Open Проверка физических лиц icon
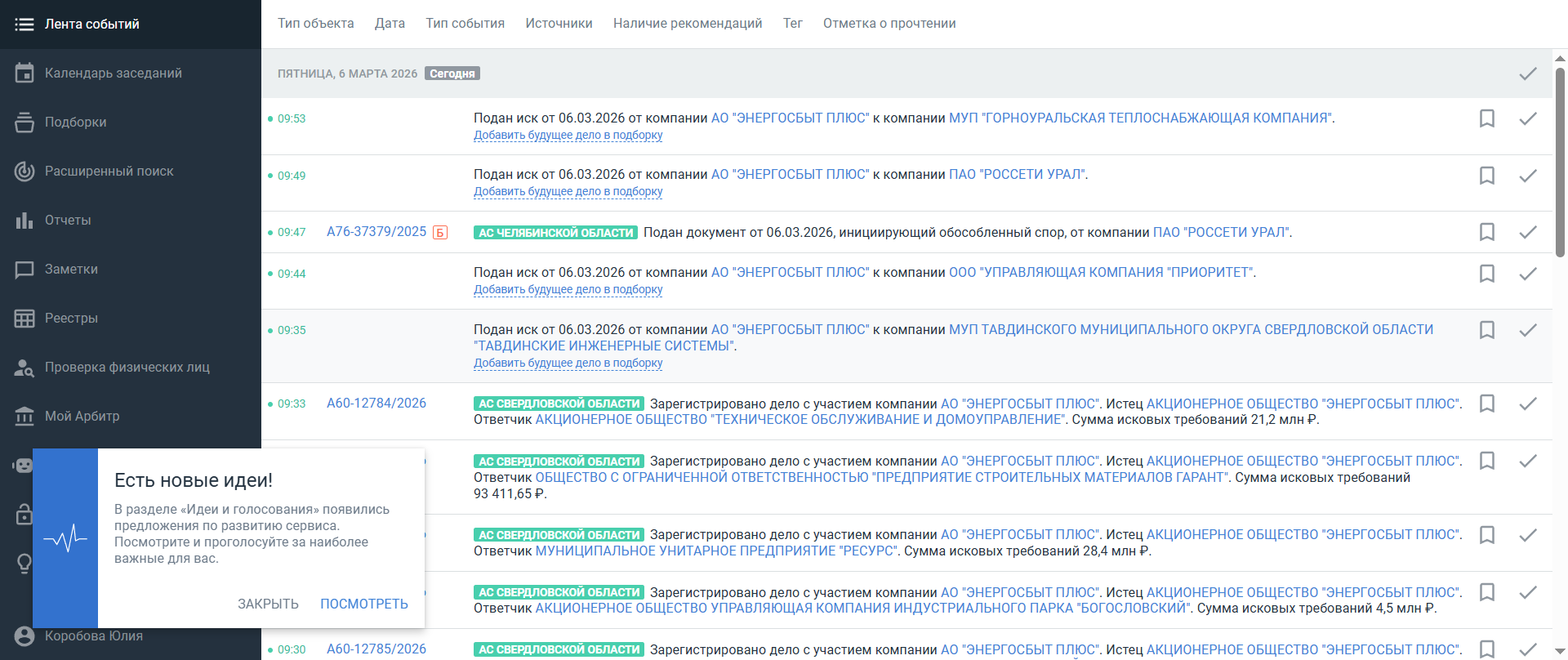Viewport: 1568px width, 660px height. click(x=24, y=368)
